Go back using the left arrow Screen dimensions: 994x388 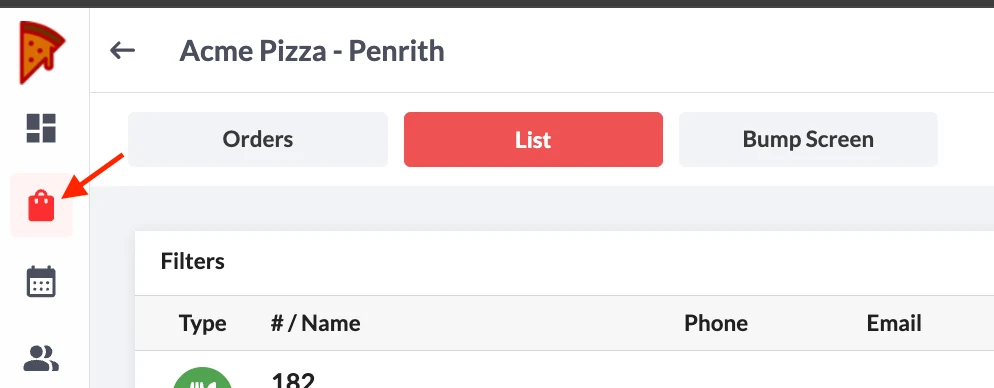click(122, 50)
